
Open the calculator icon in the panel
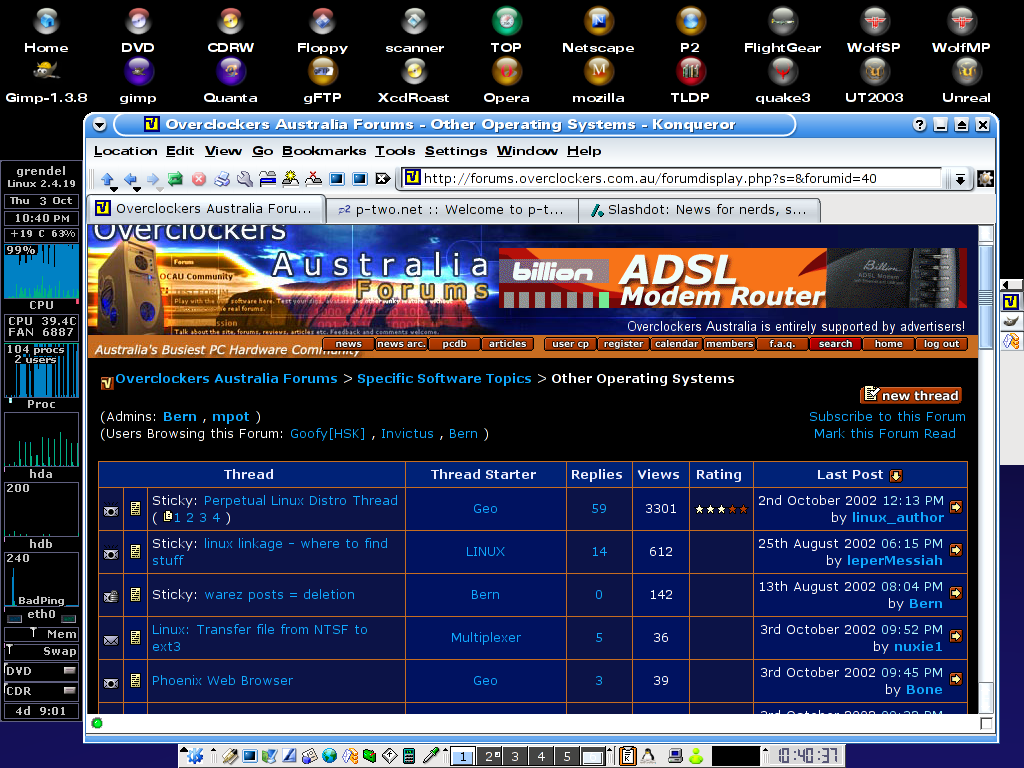tap(409, 756)
